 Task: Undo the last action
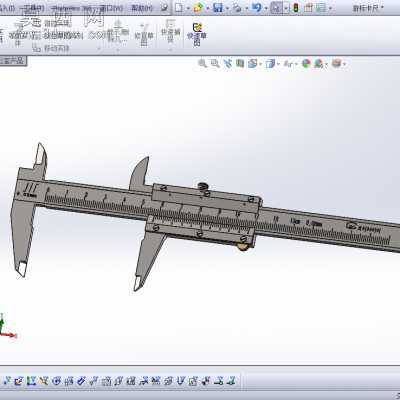(x=257, y=8)
